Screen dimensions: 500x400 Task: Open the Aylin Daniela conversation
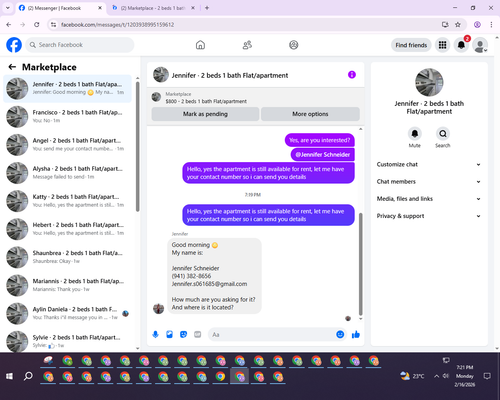tap(67, 314)
